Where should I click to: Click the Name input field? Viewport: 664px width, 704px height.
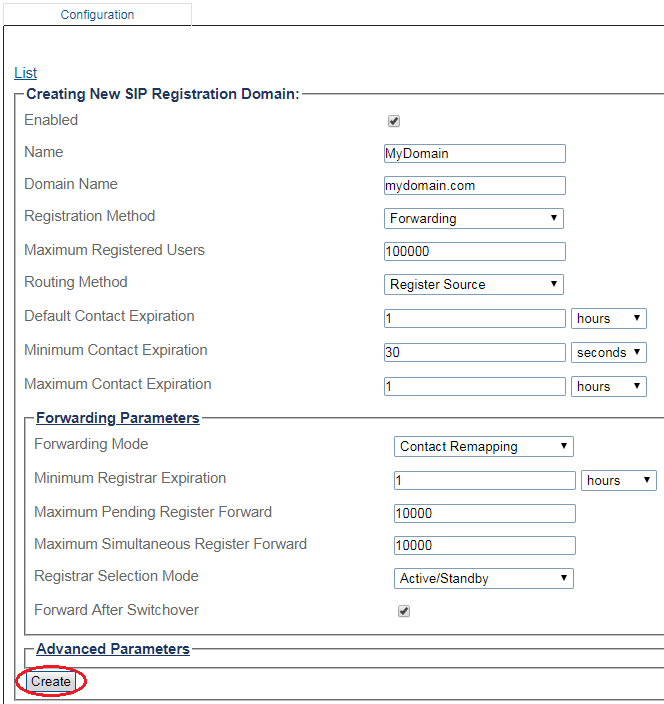point(475,154)
